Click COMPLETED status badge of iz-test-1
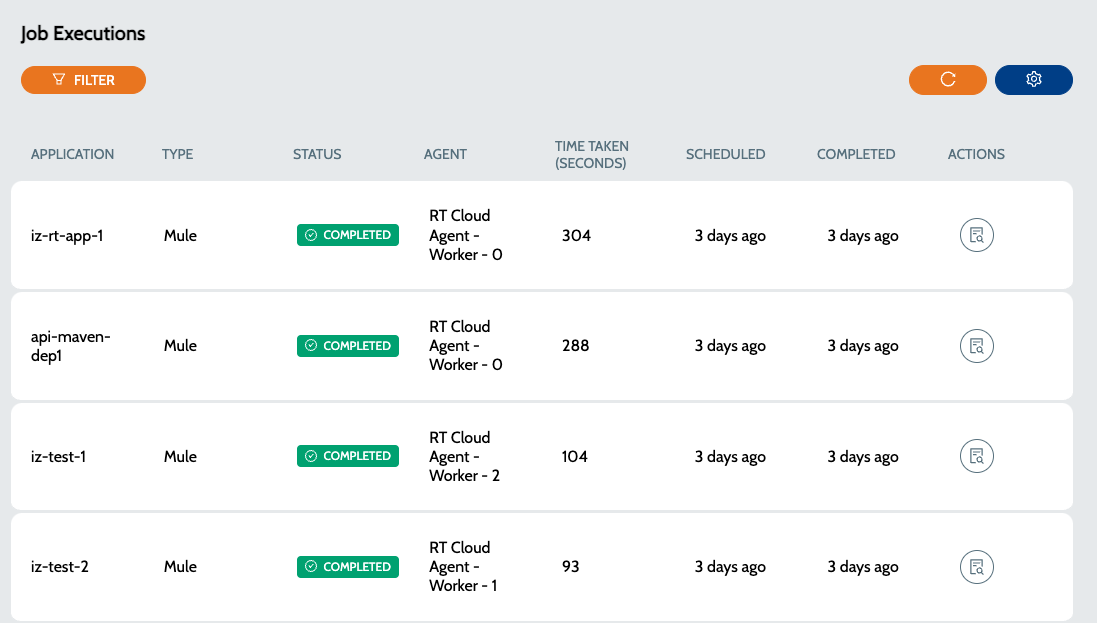The width and height of the screenshot is (1097, 623). coord(348,456)
